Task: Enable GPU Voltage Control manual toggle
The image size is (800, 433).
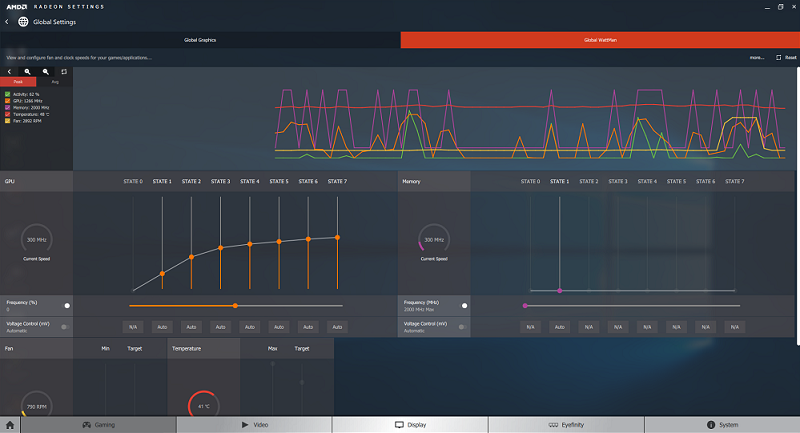Action: pos(65,327)
